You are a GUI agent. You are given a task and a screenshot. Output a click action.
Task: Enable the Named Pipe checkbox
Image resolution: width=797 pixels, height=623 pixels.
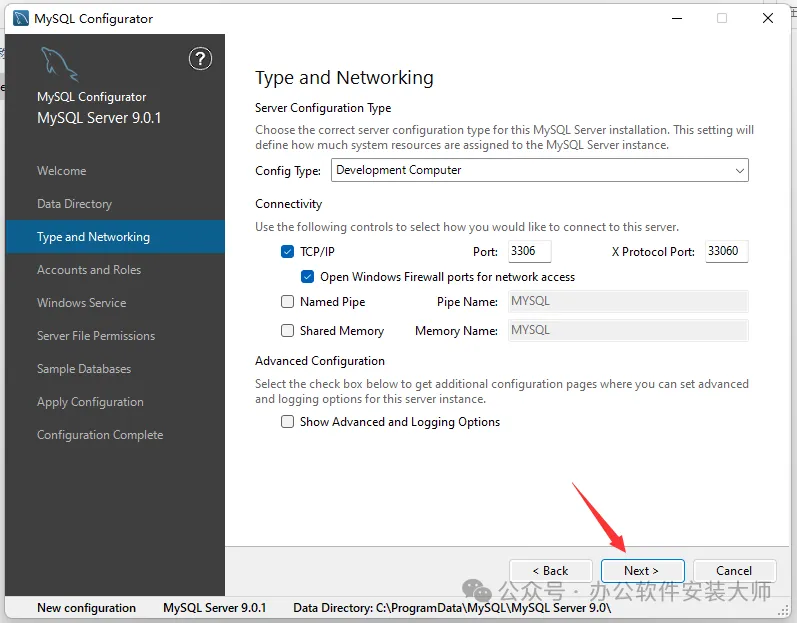[x=287, y=302]
